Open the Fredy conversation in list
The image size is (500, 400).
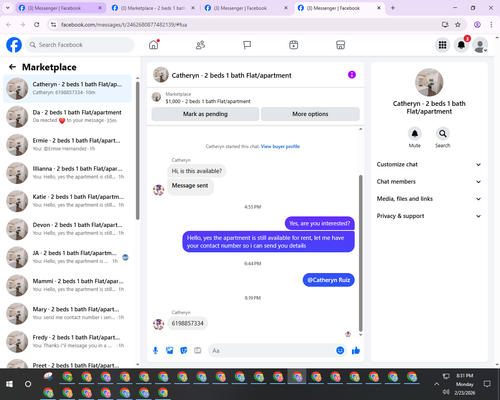(67, 341)
